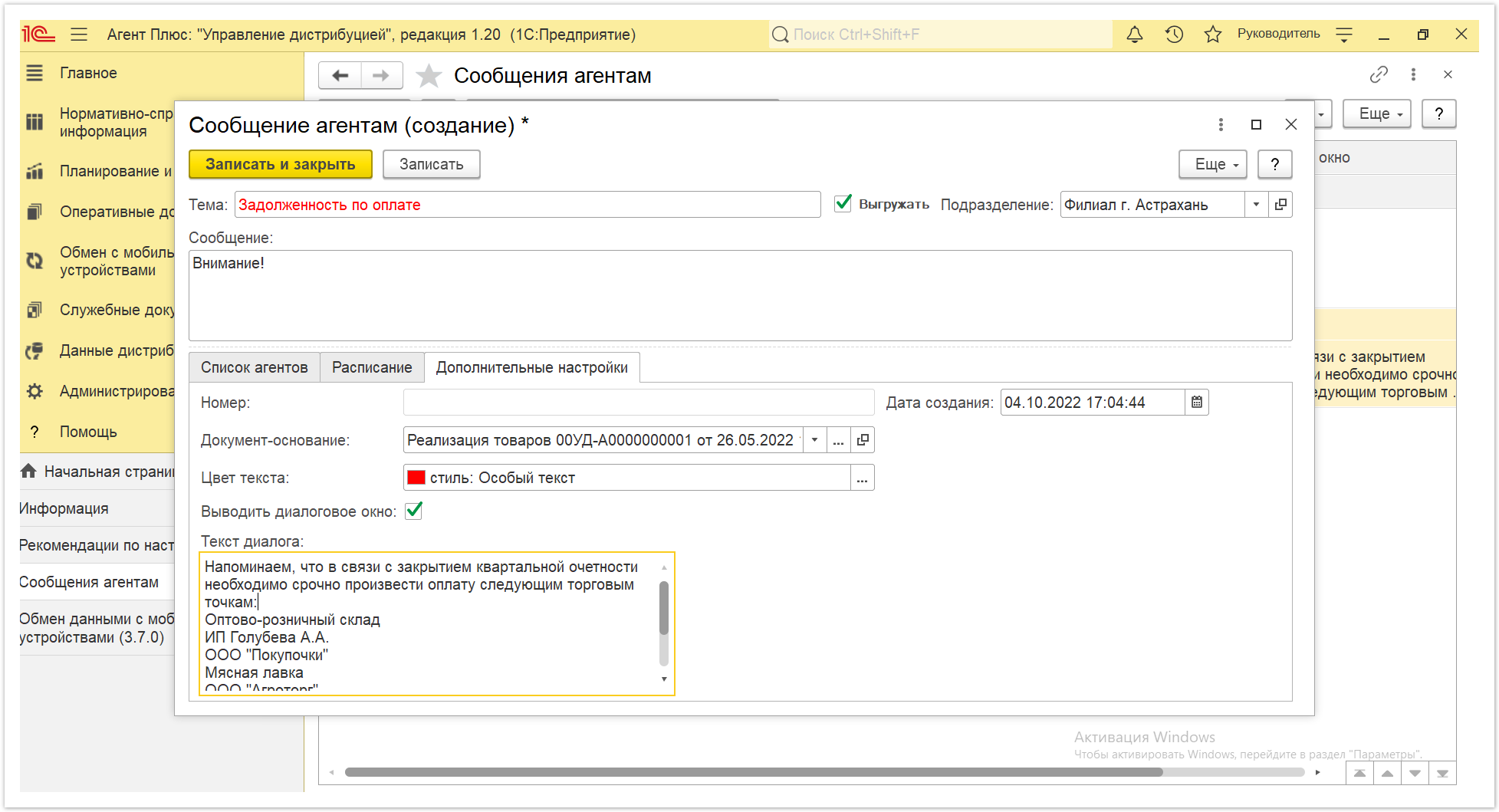Open Нормативно-справочная информация sidebar icon
1499x812 pixels.
coord(35,122)
